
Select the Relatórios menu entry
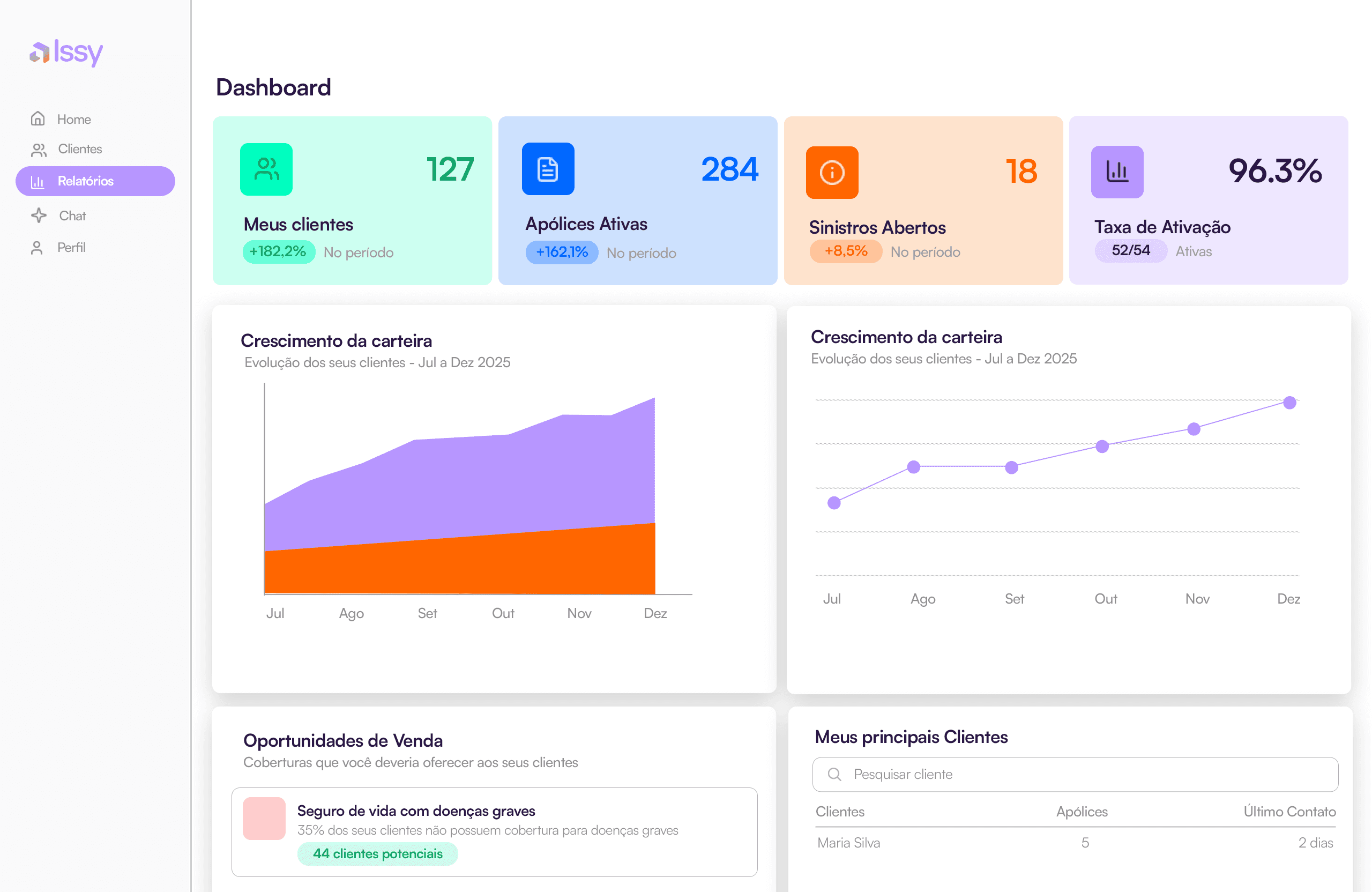85,181
